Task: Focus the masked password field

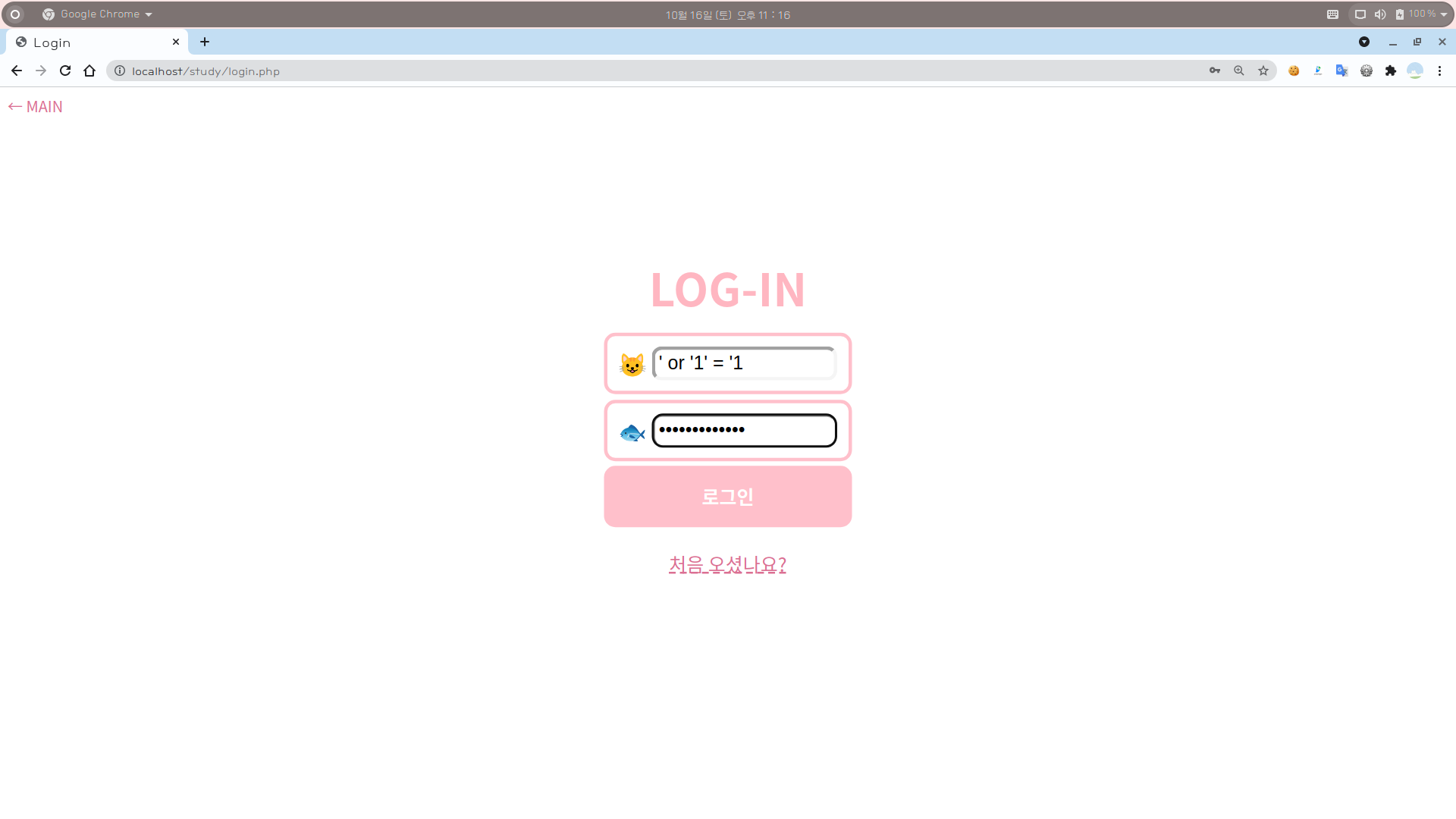Action: [x=744, y=430]
